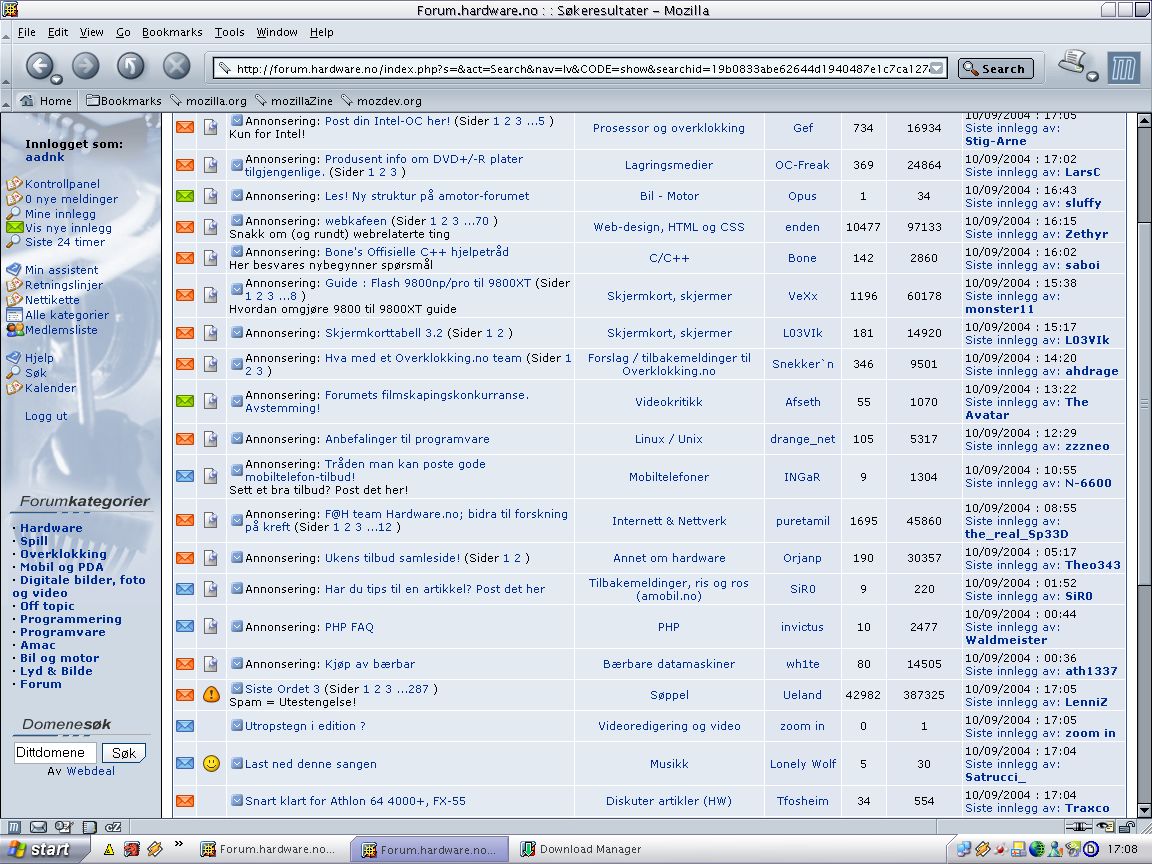Click the Search button next to URL bar
This screenshot has height=864, width=1152.
pos(996,68)
